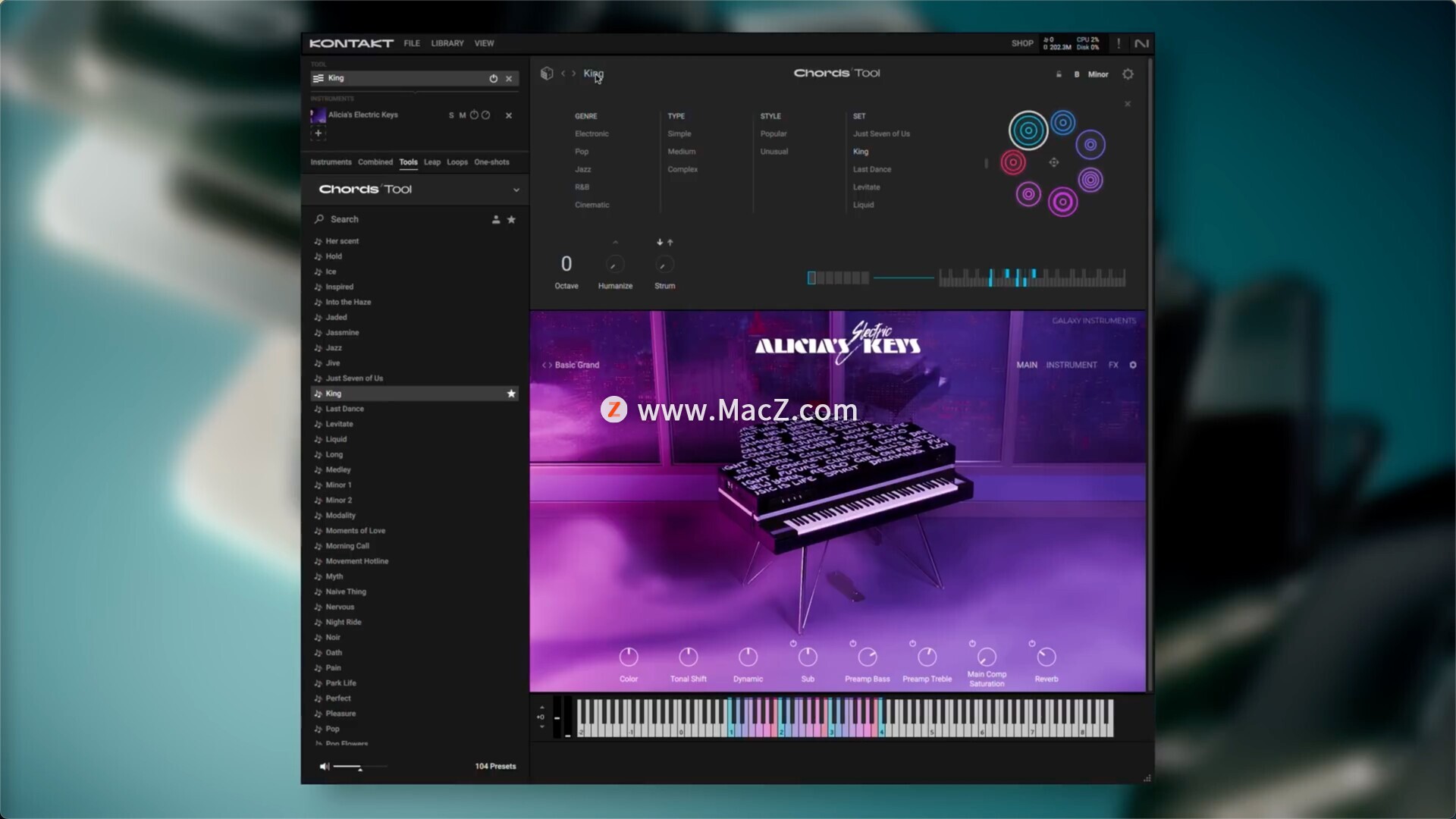This screenshot has width=1456, height=819.
Task: Mute Alicia's Electric Keys instrument
Action: 462,115
